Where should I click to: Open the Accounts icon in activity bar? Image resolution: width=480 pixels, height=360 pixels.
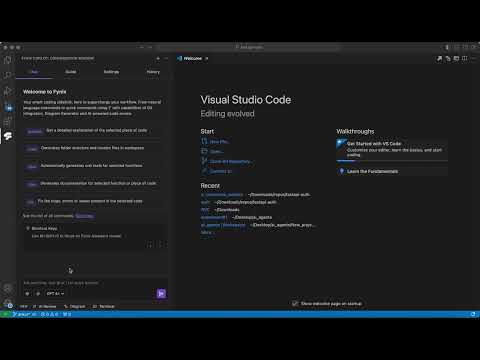pyautogui.click(x=8, y=289)
